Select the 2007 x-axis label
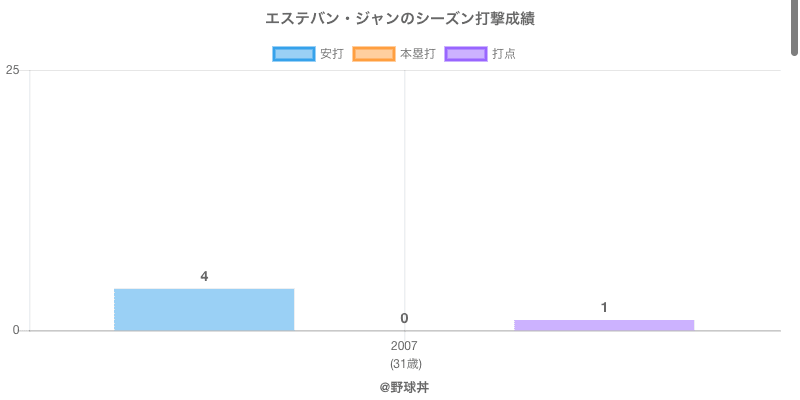800x400 pixels. [404, 346]
